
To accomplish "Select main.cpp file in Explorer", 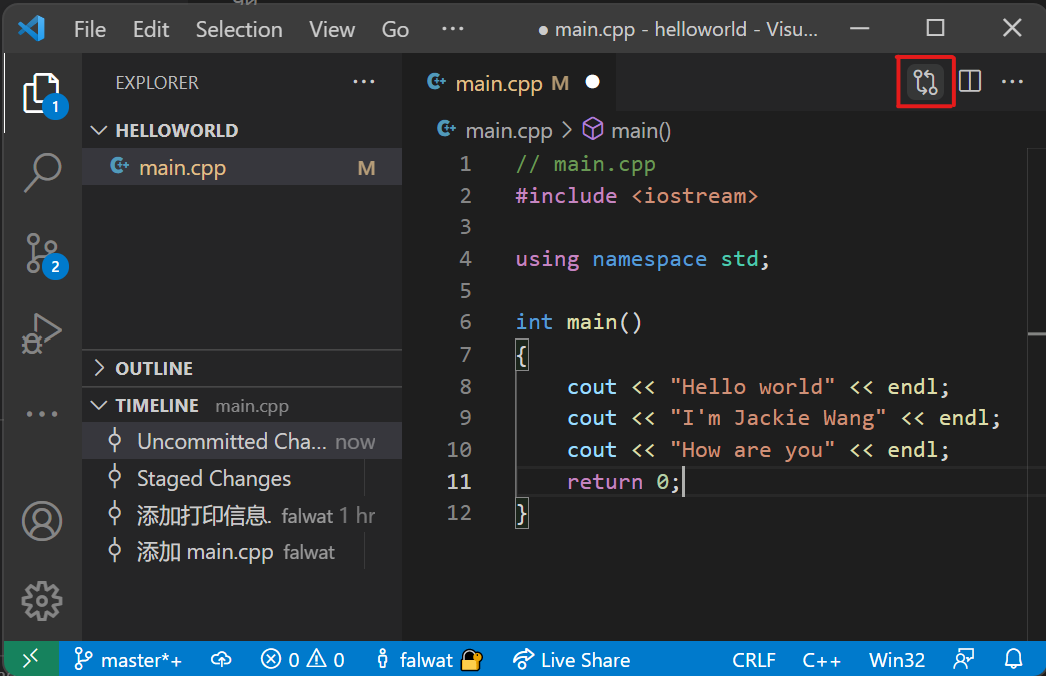I will 182,168.
